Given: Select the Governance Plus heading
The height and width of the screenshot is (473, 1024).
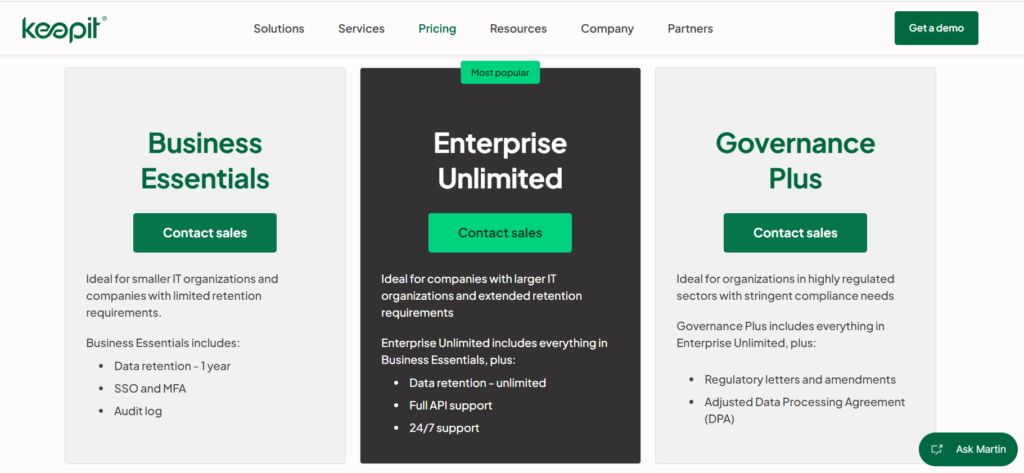Looking at the screenshot, I should click(x=795, y=160).
